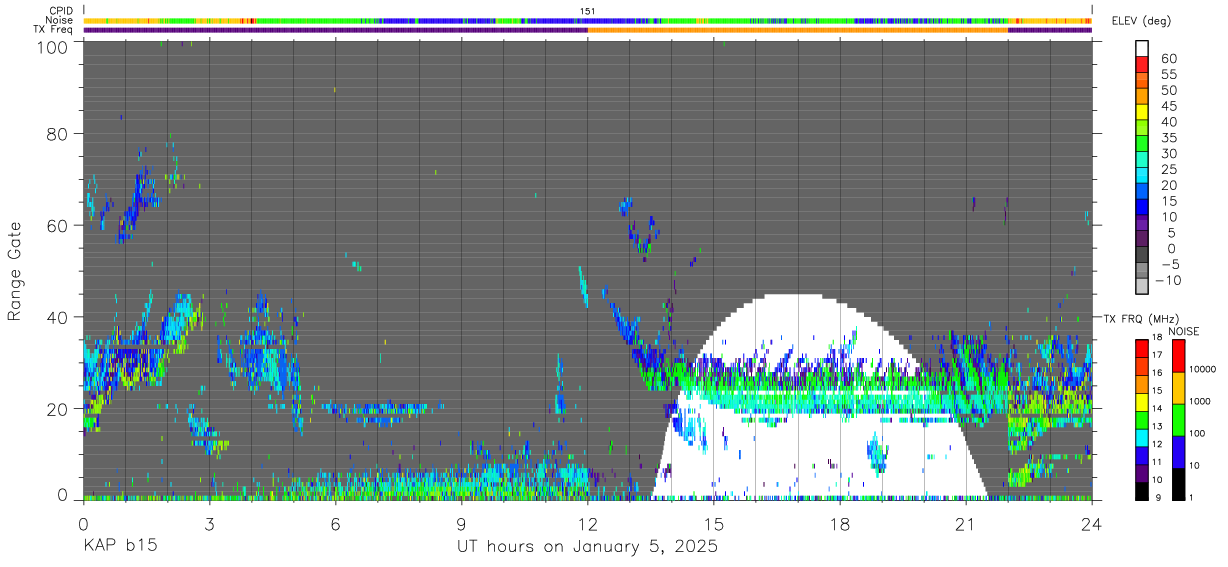Click the NOISE legend title
The height and width of the screenshot is (567, 1228).
(1184, 331)
